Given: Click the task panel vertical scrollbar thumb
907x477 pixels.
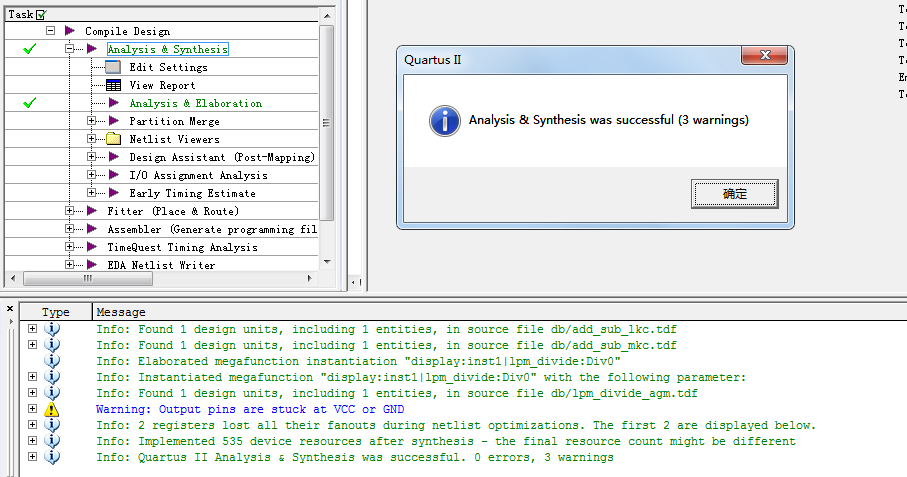Looking at the screenshot, I should (326, 123).
